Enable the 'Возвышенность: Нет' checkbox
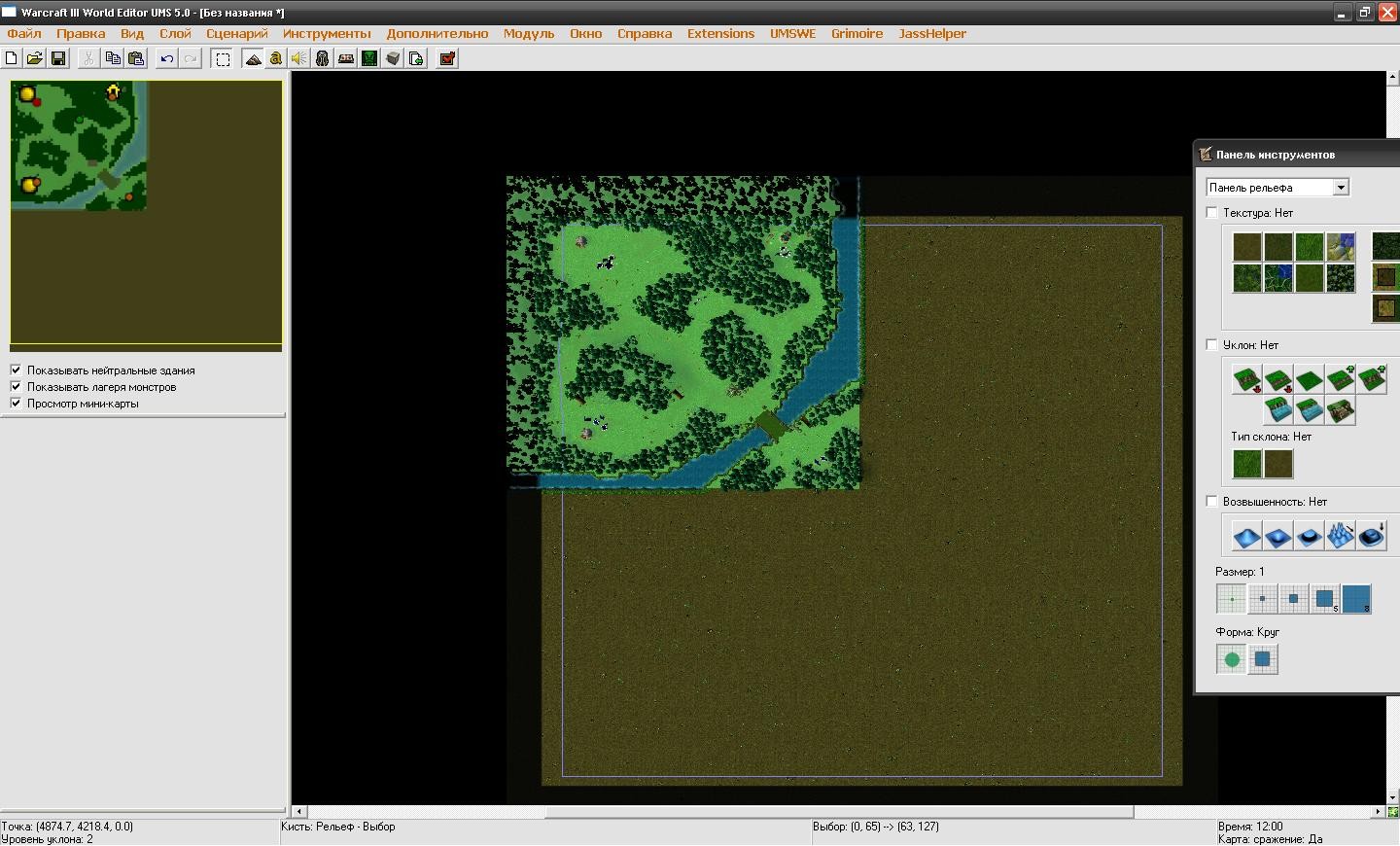 (x=1211, y=502)
